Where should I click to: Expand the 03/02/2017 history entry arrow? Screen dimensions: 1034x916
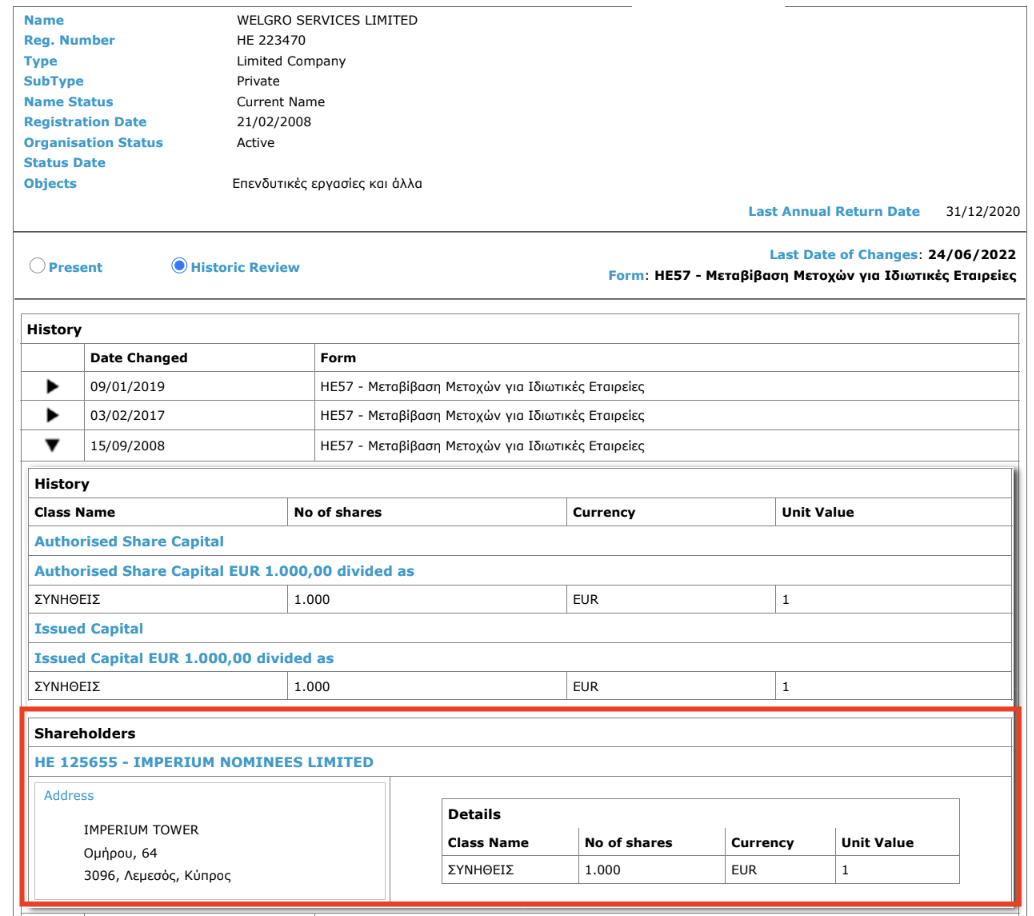click(53, 415)
